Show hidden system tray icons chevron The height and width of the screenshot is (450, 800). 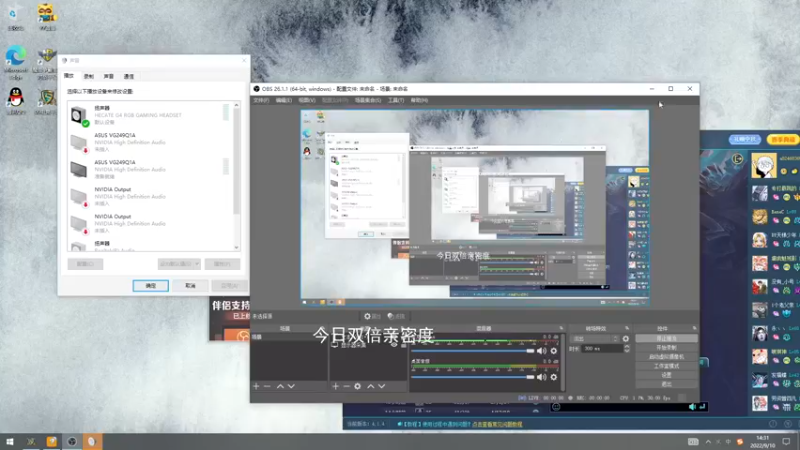(708, 441)
